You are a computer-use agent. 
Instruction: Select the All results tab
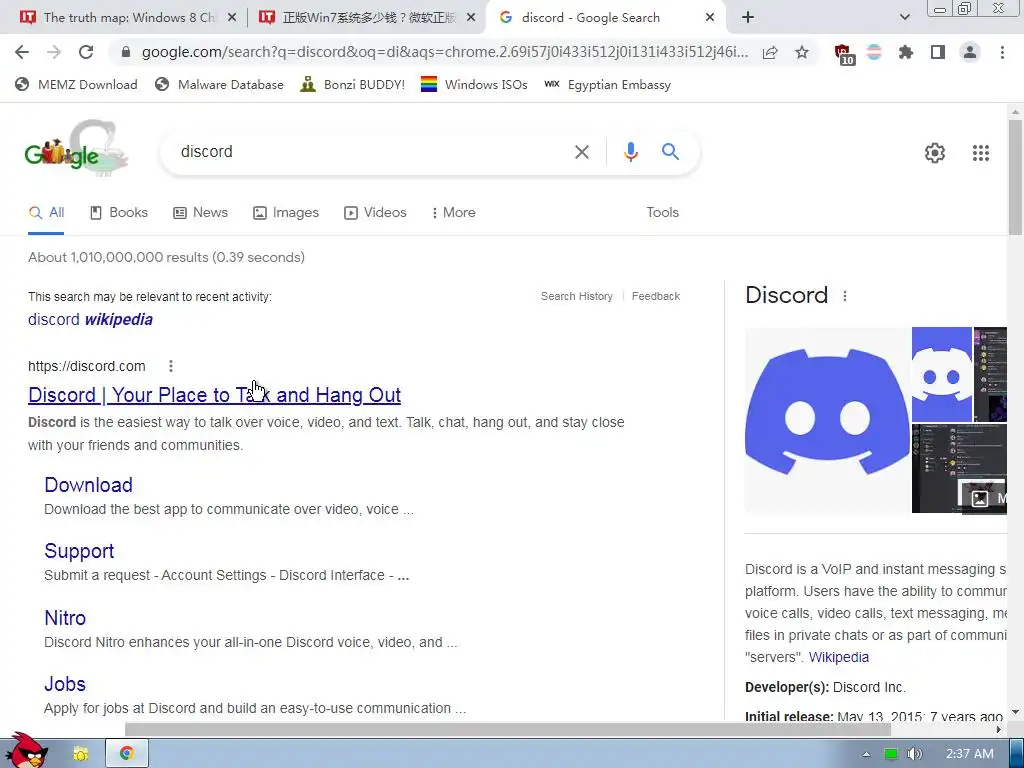(46, 213)
